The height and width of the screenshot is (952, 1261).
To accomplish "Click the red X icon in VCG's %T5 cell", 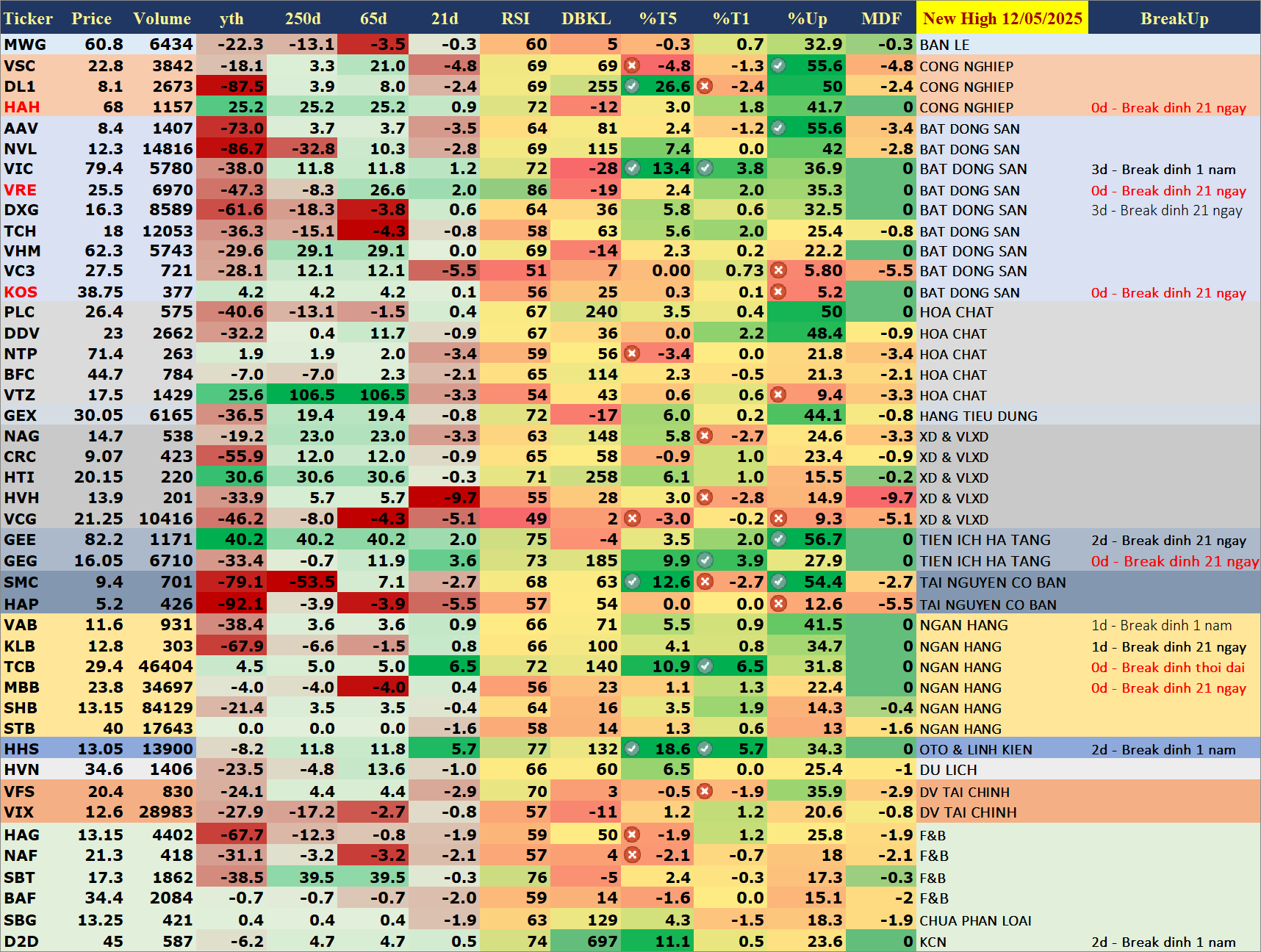I will [631, 519].
